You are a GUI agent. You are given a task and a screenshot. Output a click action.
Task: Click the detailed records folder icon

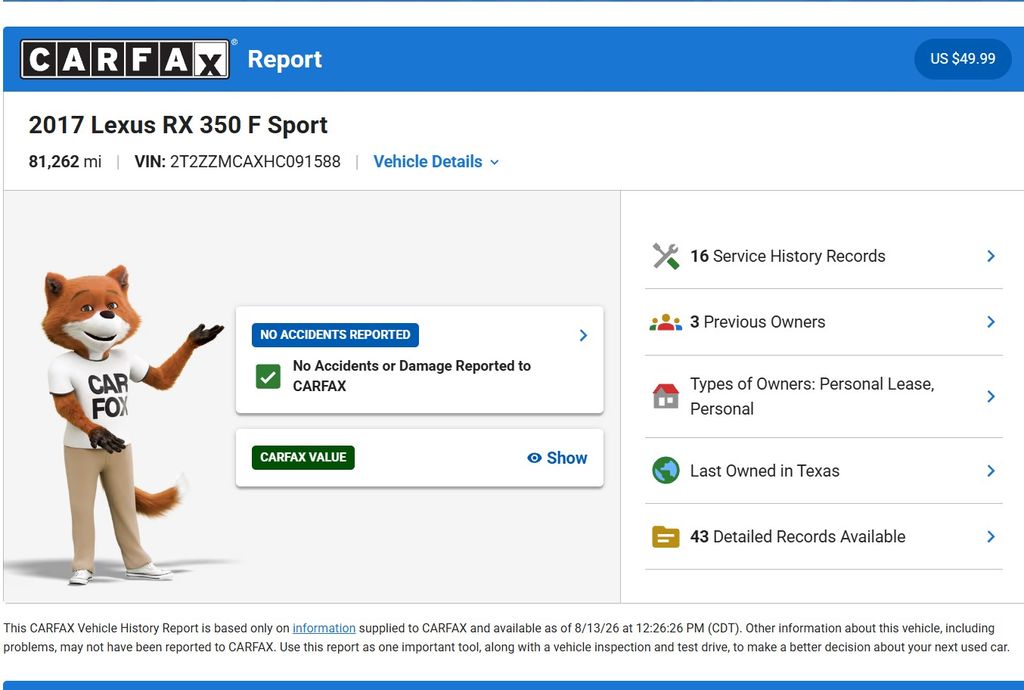[x=665, y=537]
